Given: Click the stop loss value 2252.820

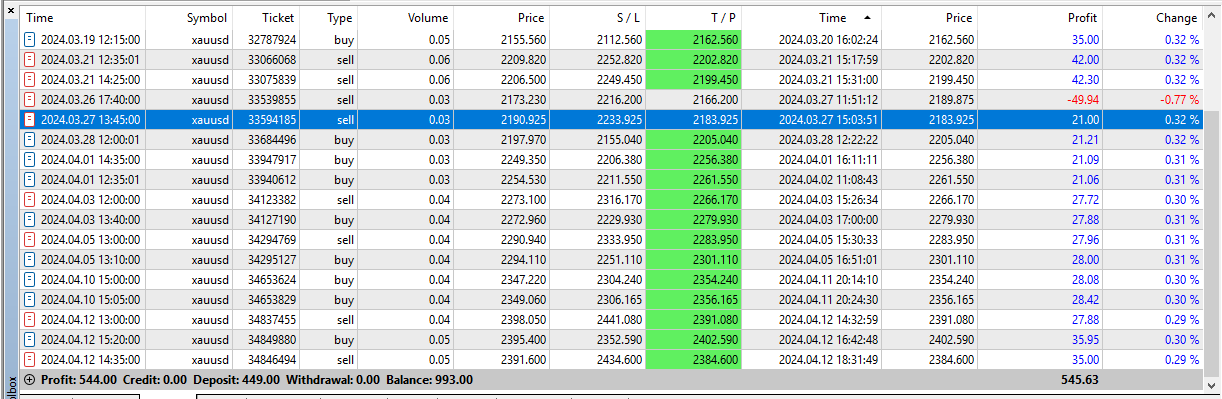Looking at the screenshot, I should coord(619,60).
